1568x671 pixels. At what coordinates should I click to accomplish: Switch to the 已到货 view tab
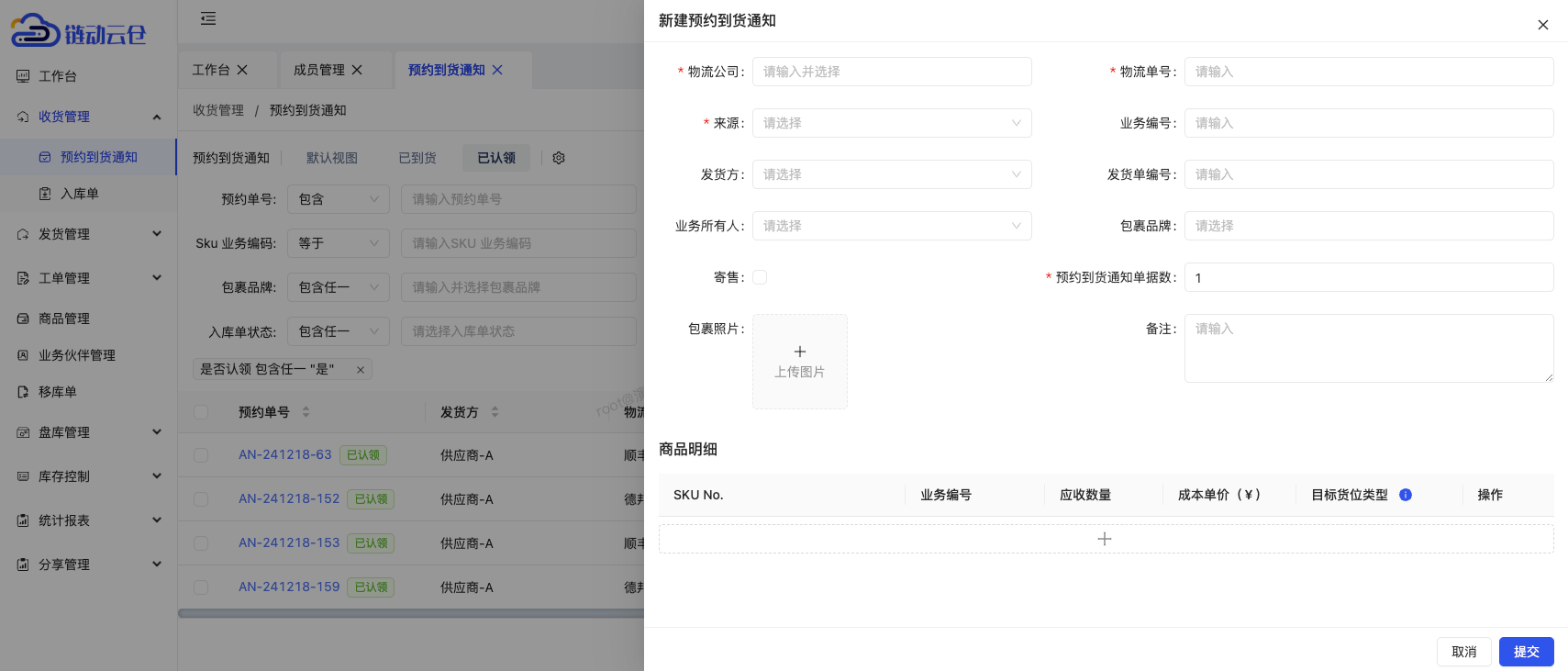point(417,158)
